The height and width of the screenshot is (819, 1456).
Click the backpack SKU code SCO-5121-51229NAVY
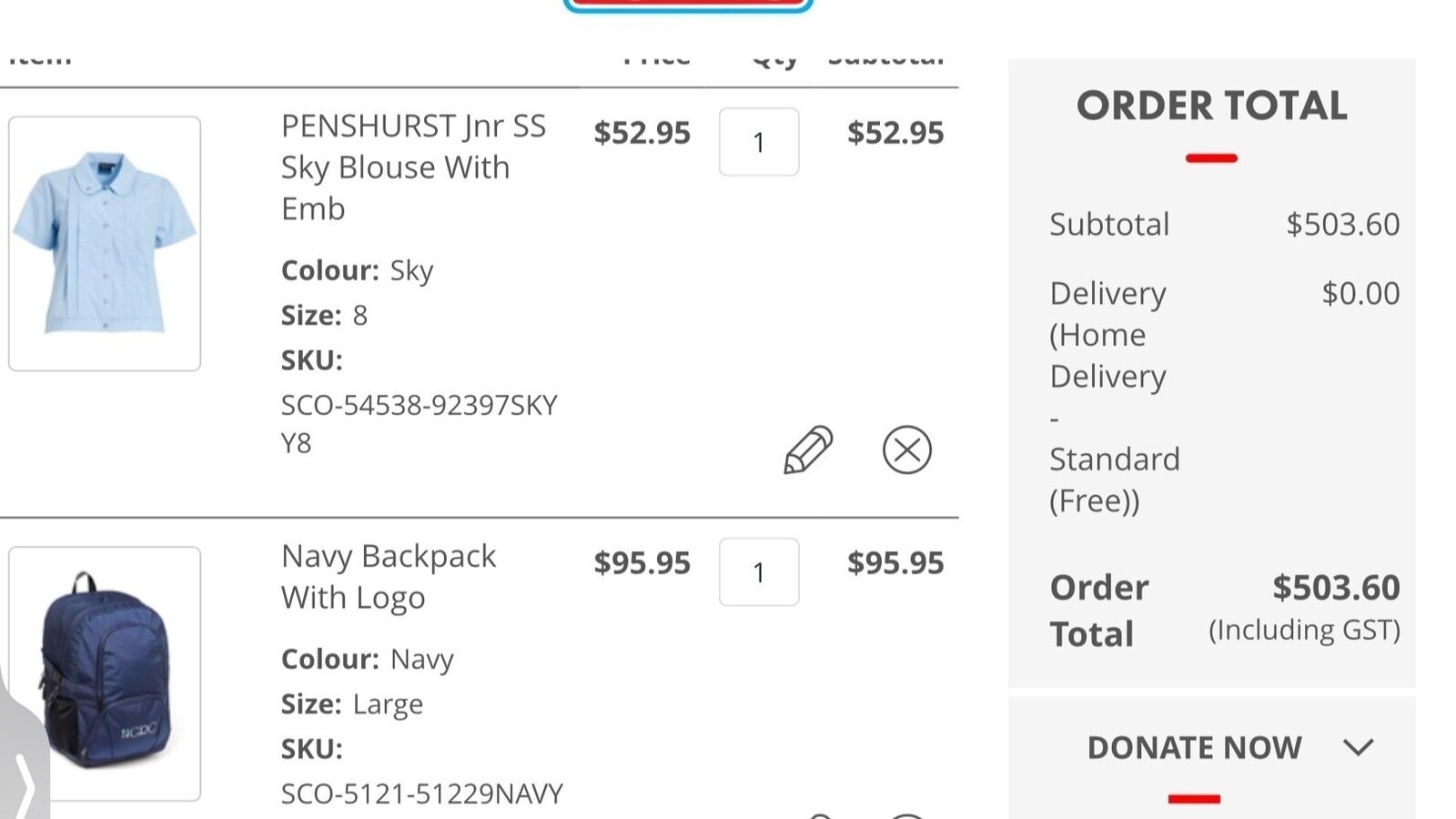421,794
